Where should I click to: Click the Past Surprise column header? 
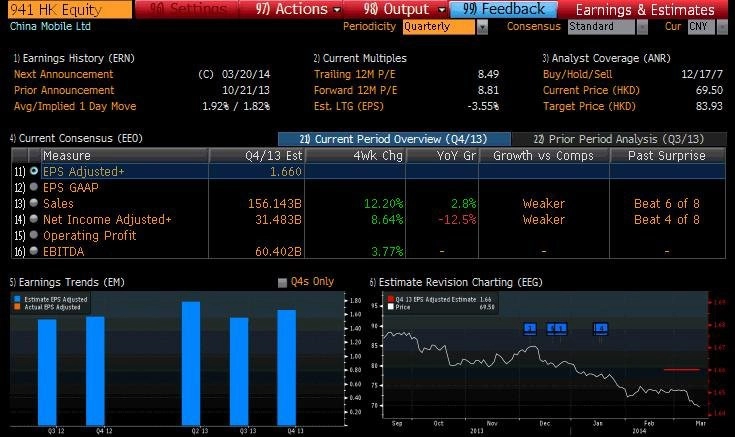(x=667, y=155)
